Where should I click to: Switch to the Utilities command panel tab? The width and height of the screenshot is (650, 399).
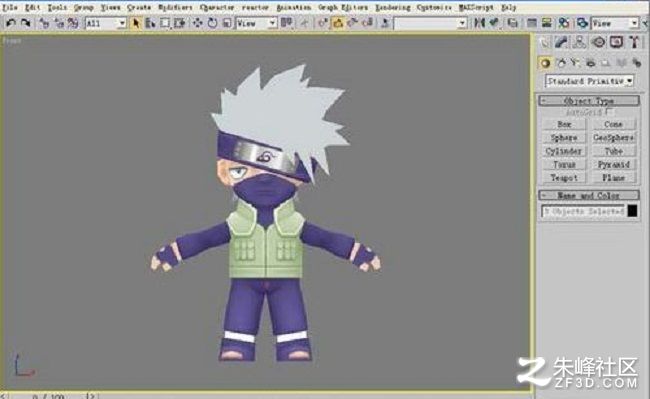[634, 42]
